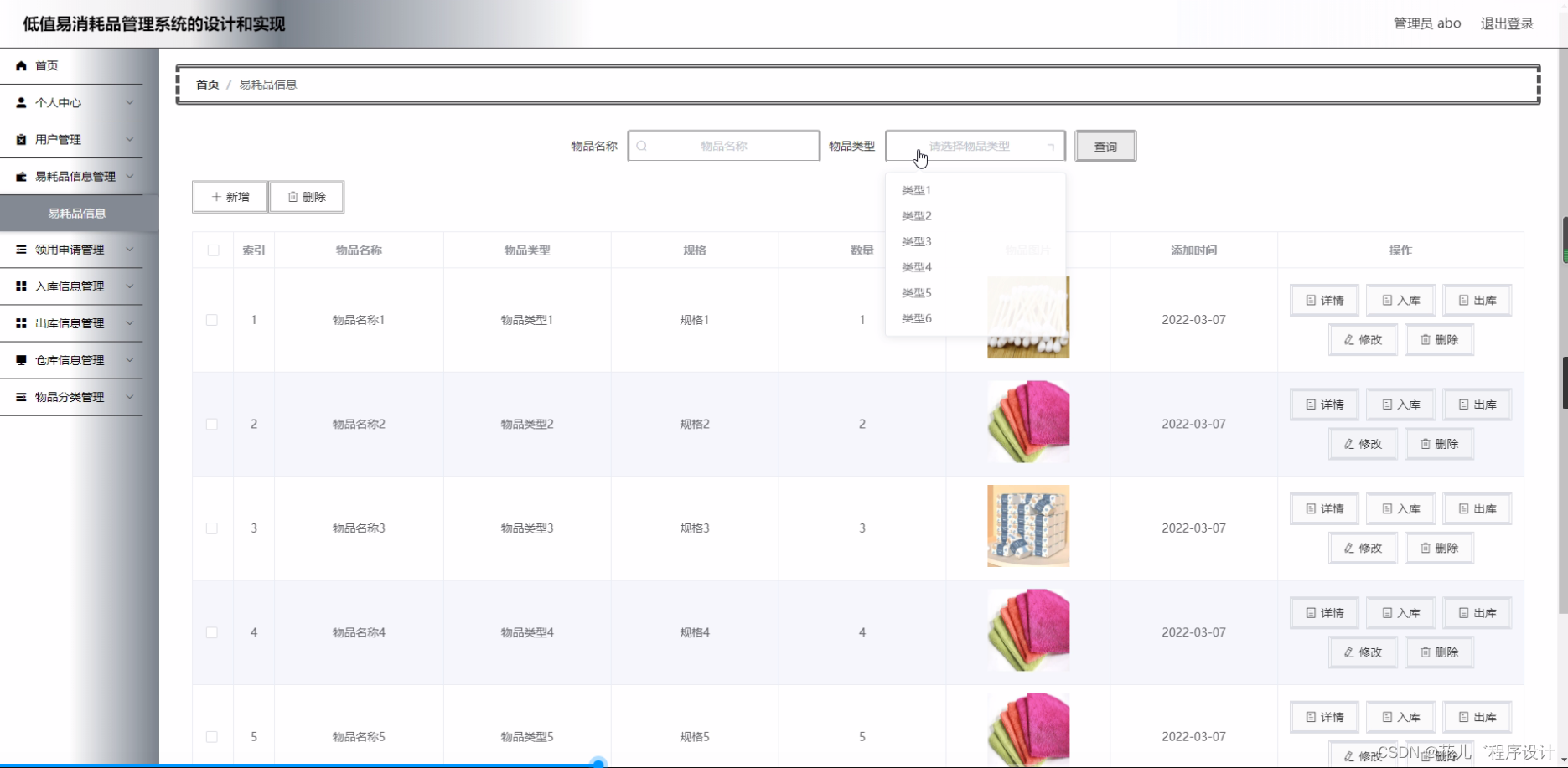Open the 请选择物品类型 dropdown
Screen dimensions: 1568x768
pyautogui.click(x=974, y=146)
